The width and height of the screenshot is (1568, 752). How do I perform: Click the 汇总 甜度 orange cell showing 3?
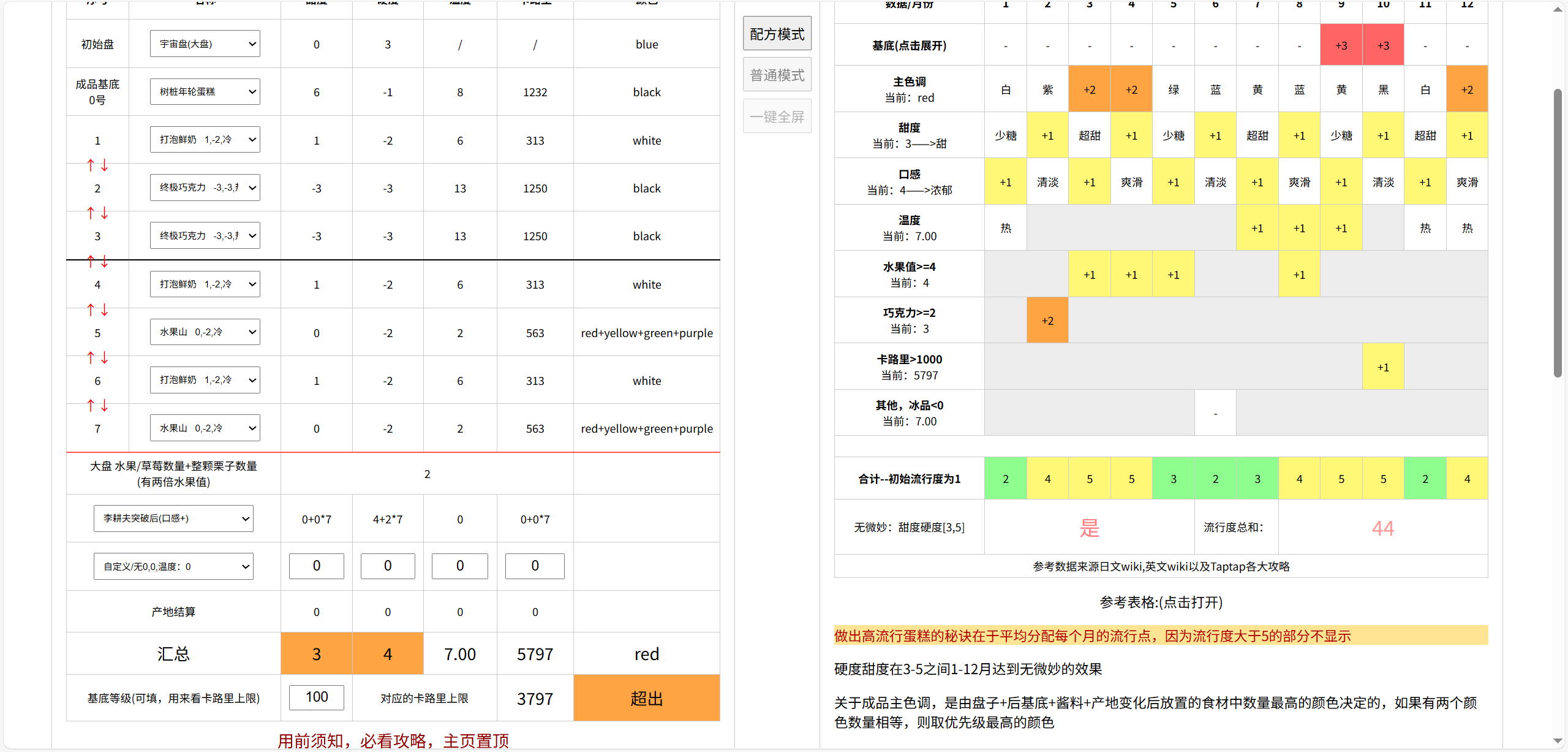[x=317, y=654]
